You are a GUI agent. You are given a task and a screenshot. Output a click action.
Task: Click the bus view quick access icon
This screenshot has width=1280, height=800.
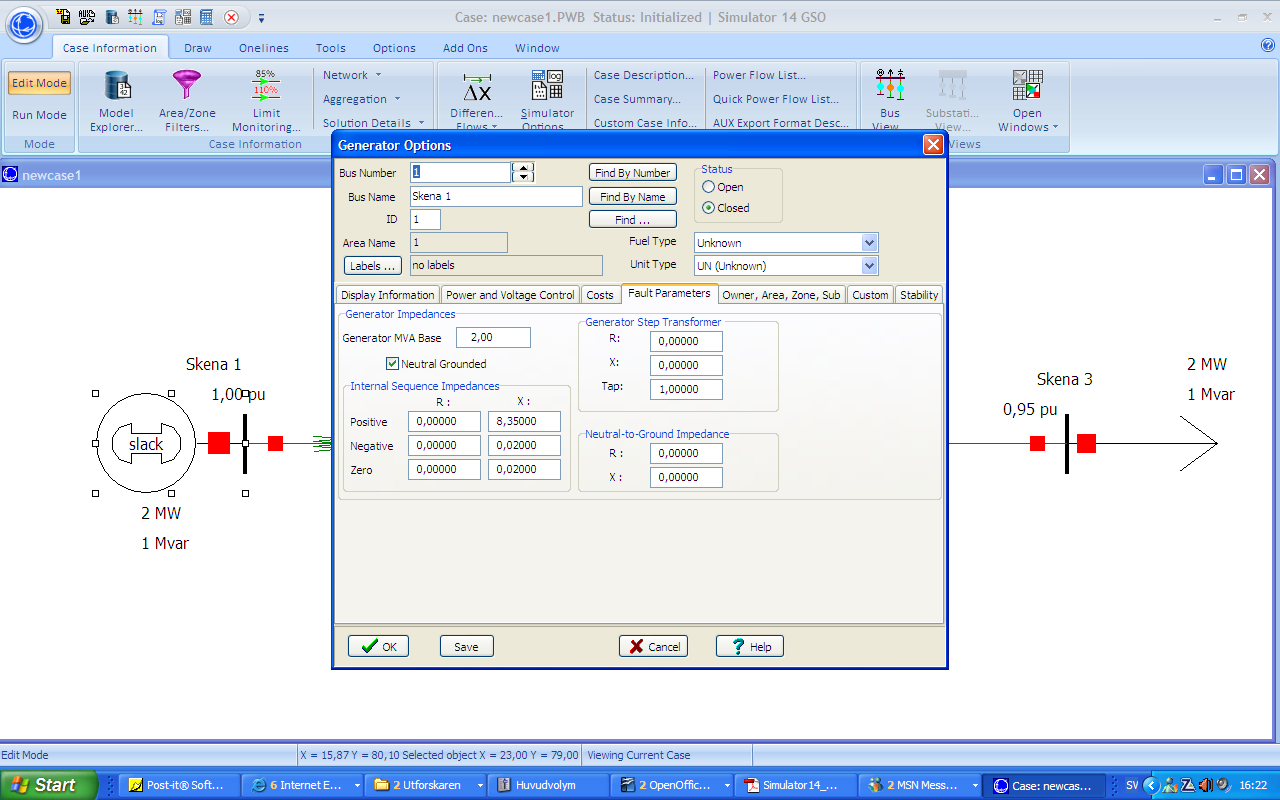click(x=135, y=17)
